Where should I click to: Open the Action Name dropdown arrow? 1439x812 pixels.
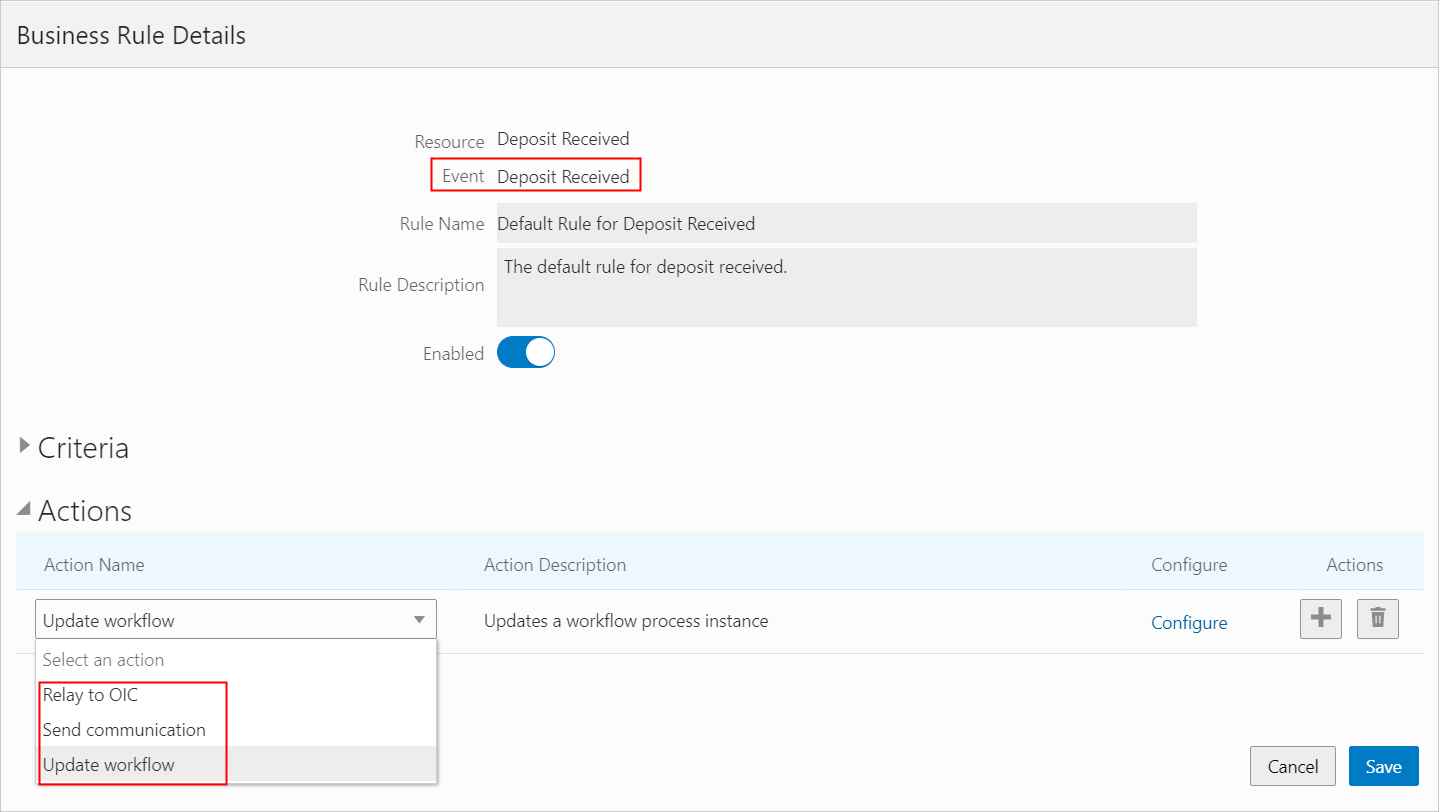pos(419,620)
